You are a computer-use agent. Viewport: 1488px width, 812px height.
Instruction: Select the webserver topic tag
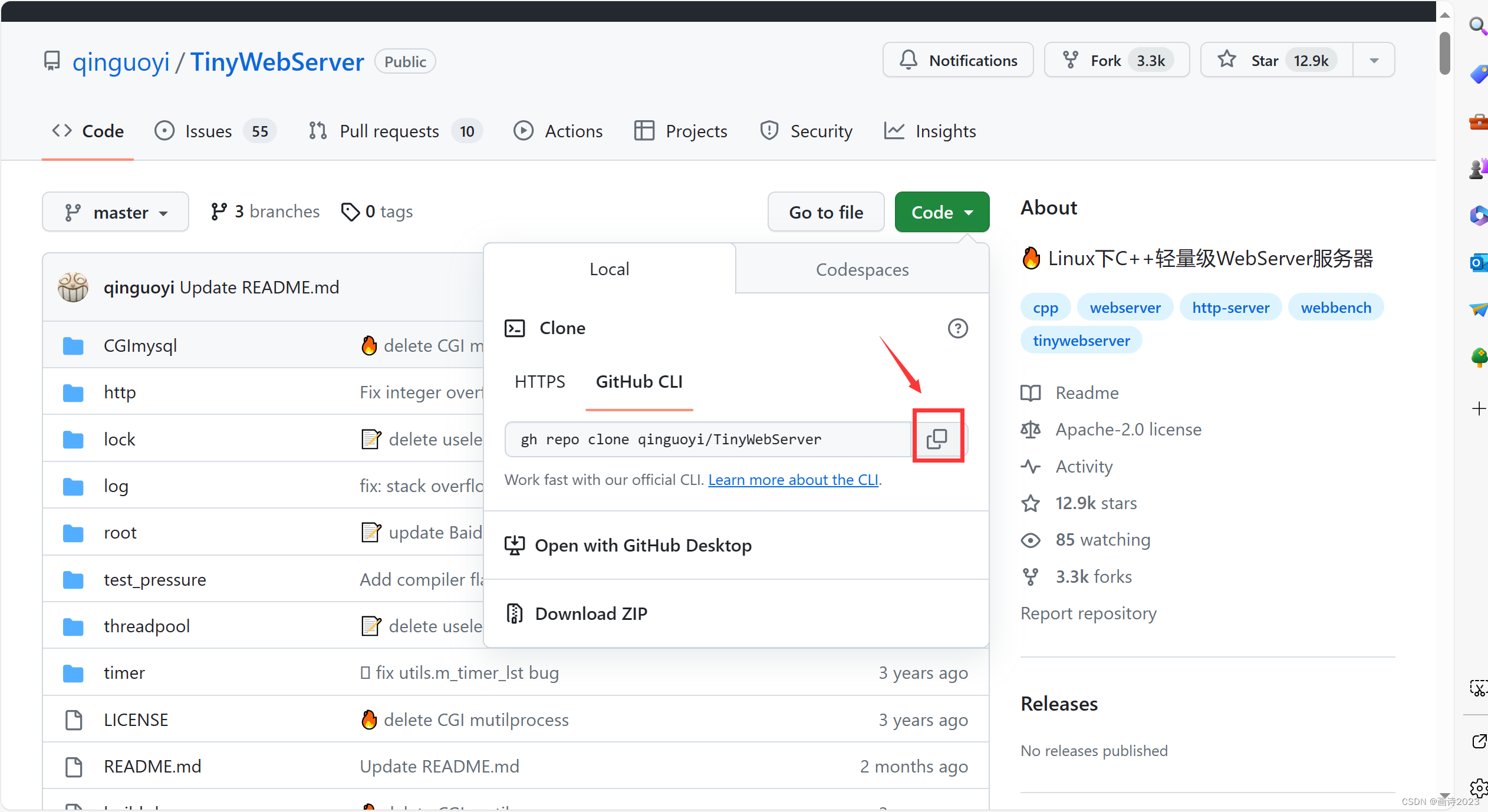[1125, 307]
